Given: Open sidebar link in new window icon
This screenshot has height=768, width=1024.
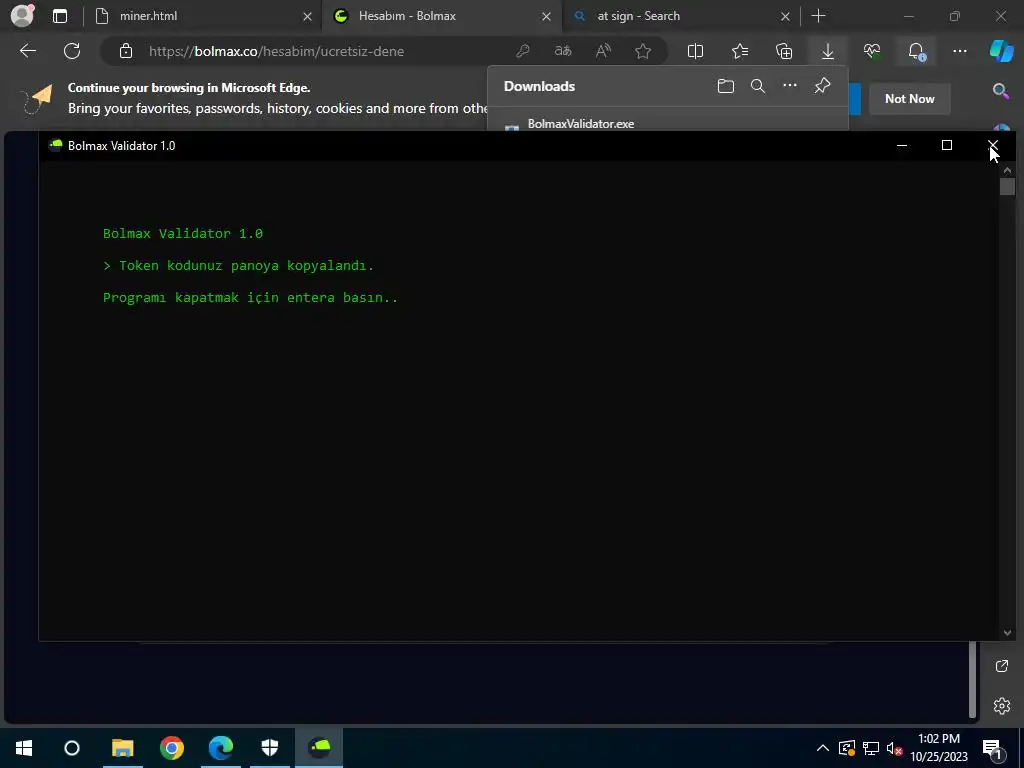Looking at the screenshot, I should coord(1002,665).
